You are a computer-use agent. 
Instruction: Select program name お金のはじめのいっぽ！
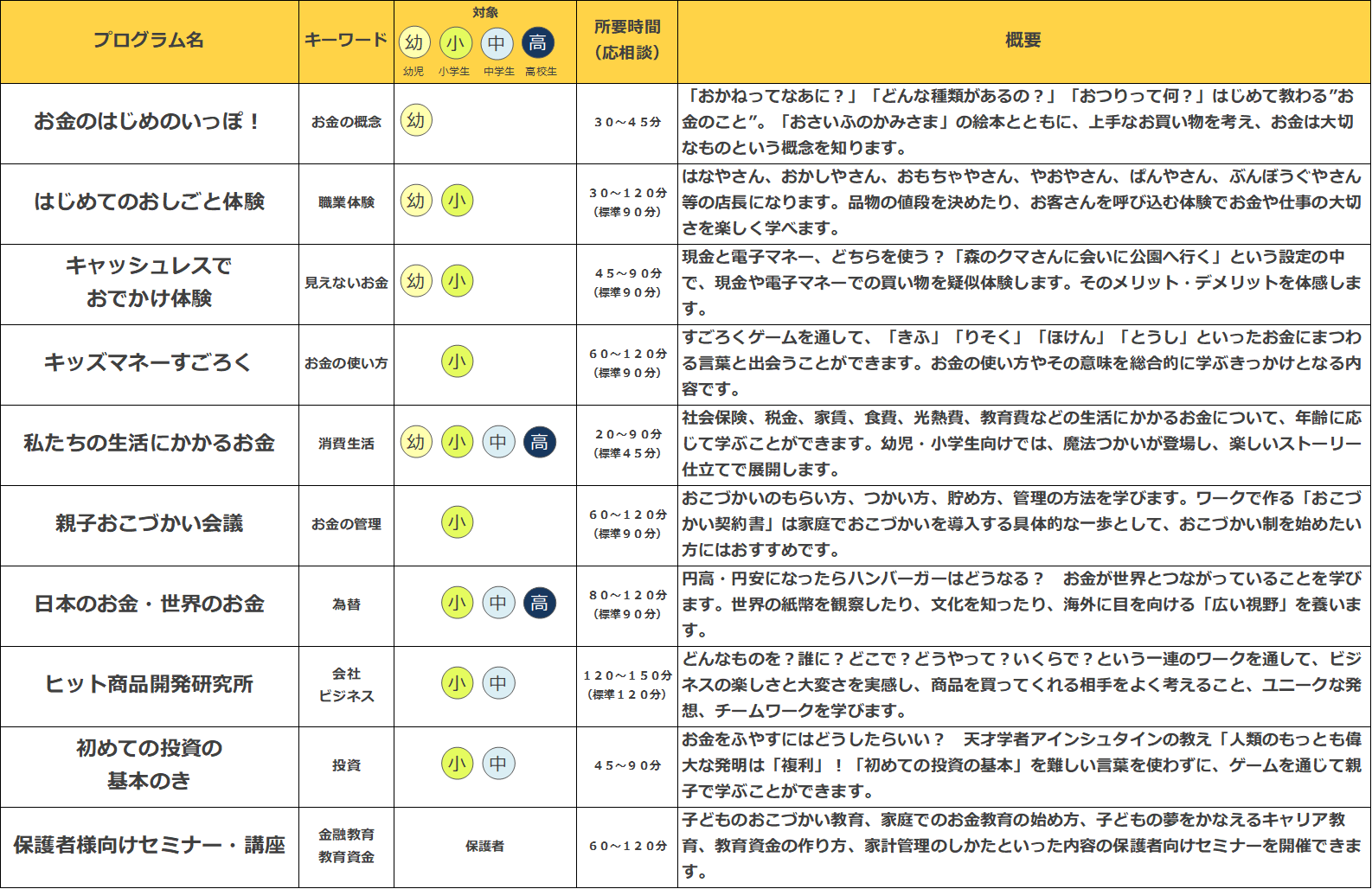[x=148, y=122]
